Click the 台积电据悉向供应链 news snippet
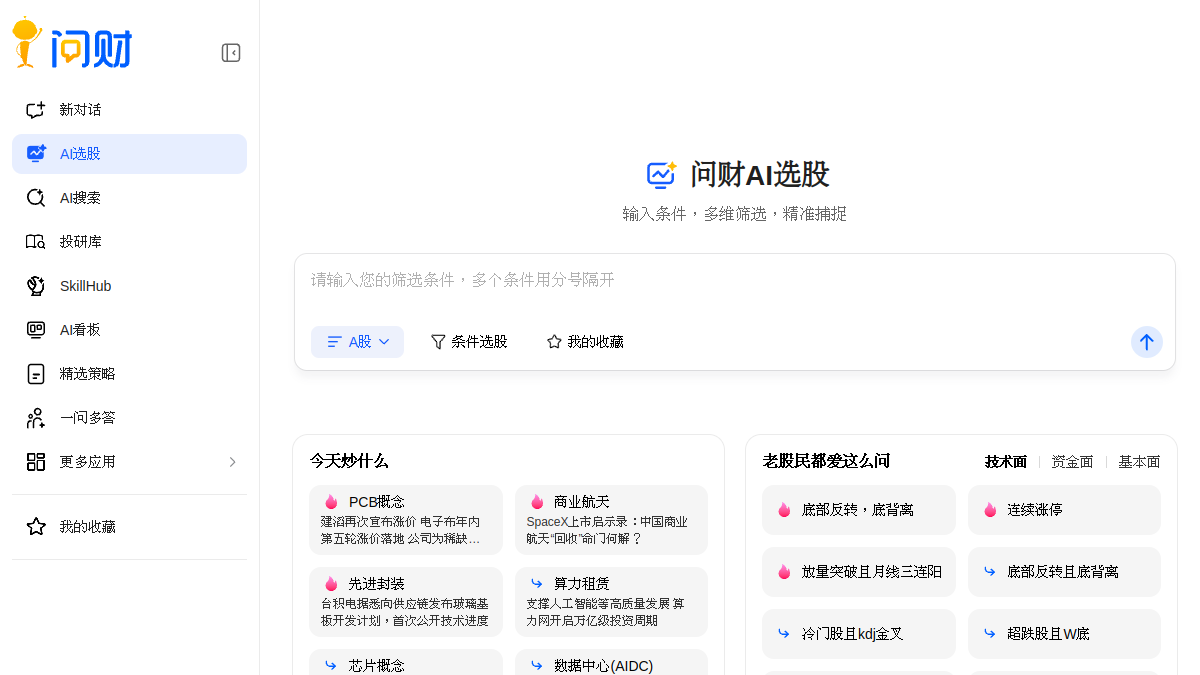 pos(405,612)
